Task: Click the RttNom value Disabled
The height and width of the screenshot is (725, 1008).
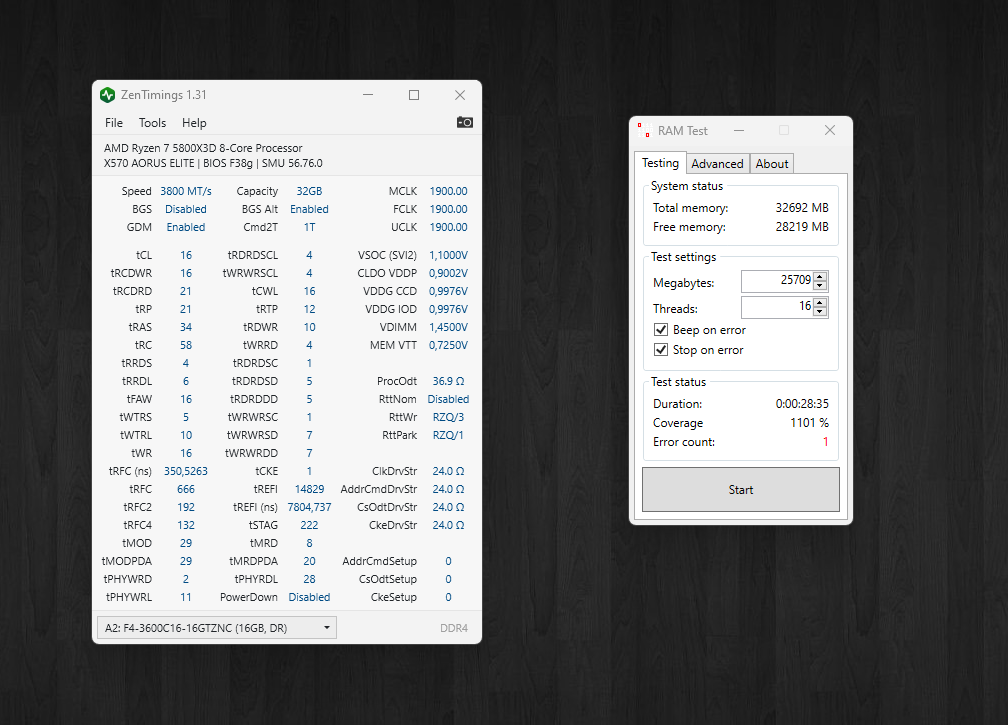Action: (x=448, y=399)
